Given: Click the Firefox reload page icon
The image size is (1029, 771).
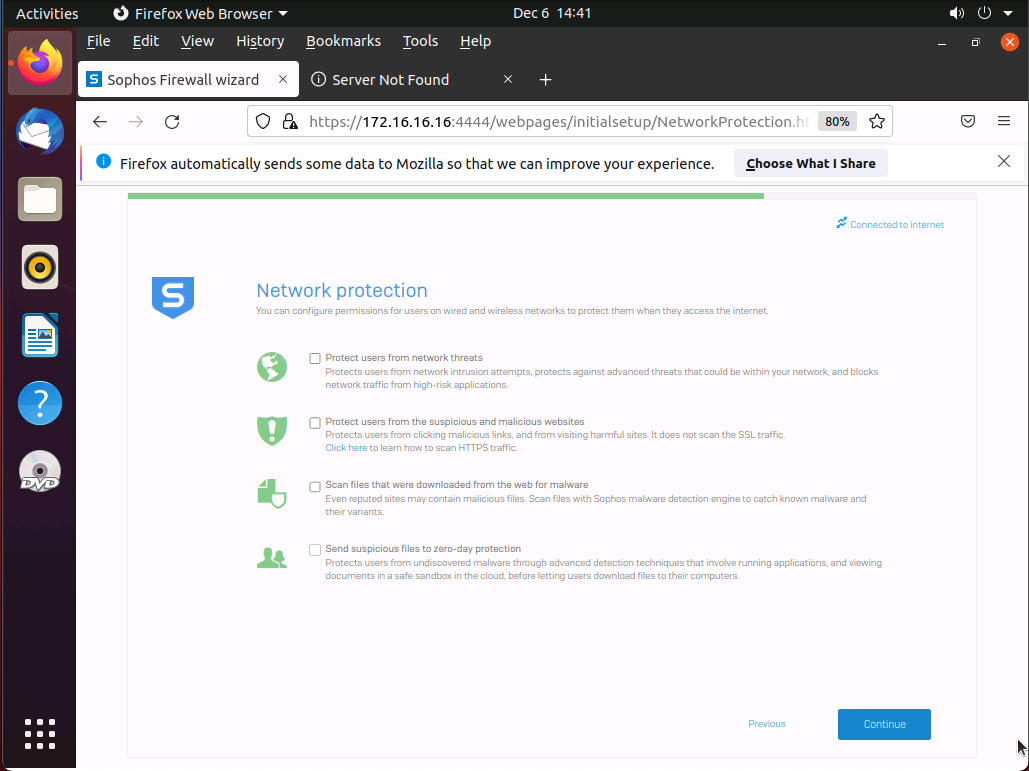Looking at the screenshot, I should 172,121.
